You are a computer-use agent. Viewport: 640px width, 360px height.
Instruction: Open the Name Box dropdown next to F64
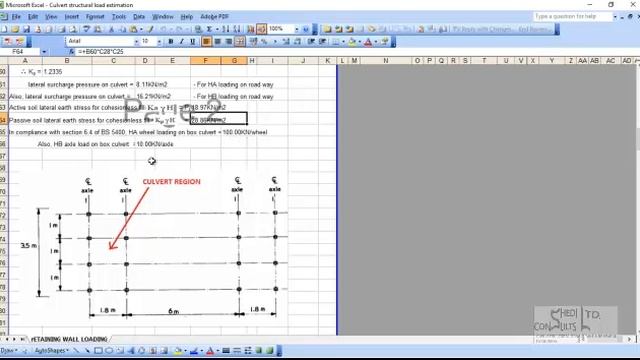[44, 52]
